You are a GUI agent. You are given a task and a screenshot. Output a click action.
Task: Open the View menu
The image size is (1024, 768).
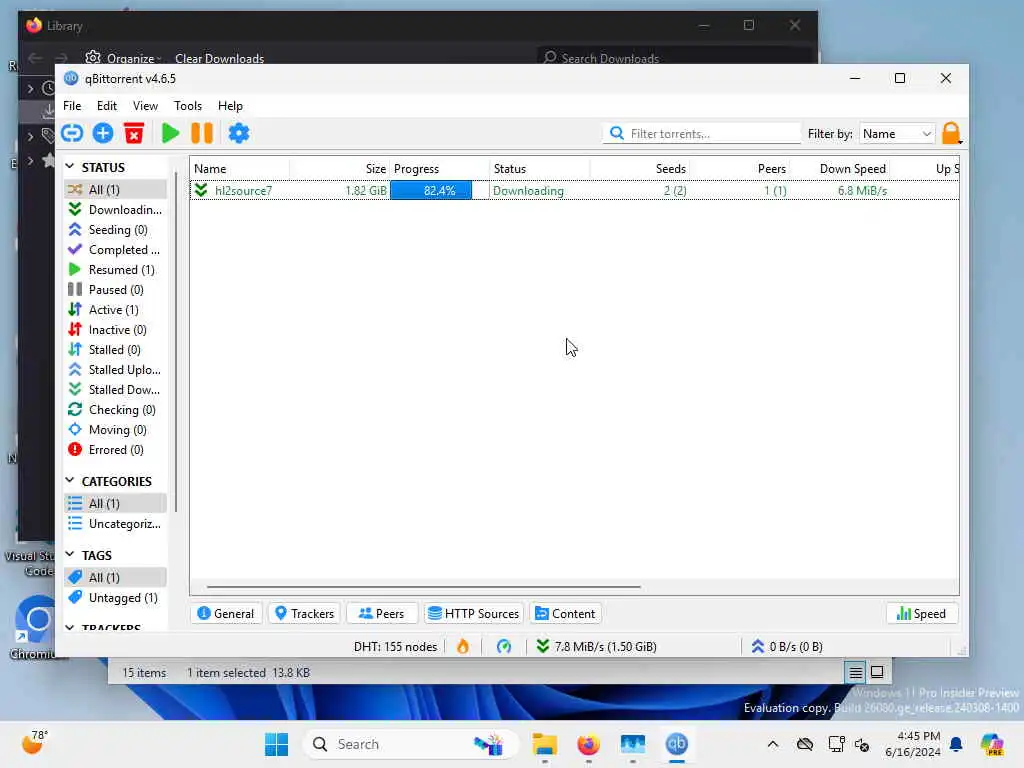[x=145, y=106]
